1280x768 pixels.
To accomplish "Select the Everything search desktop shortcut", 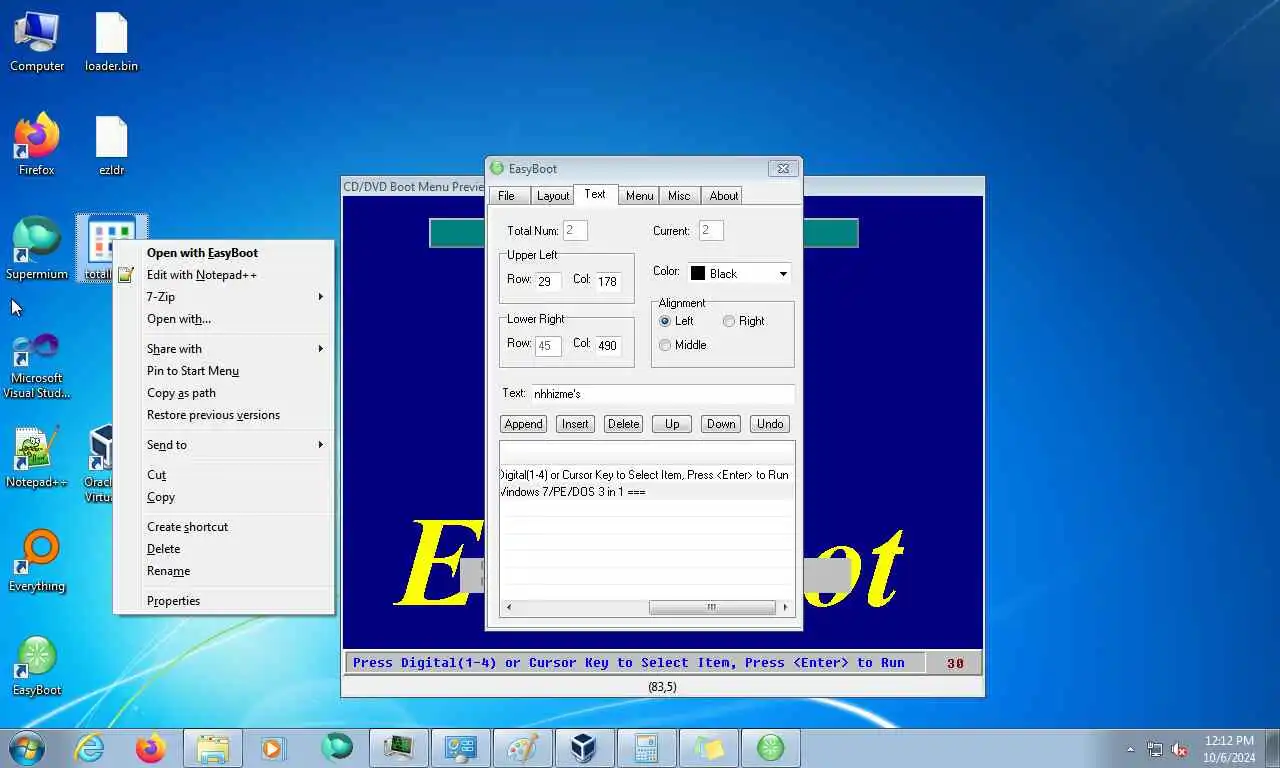I will [37, 562].
